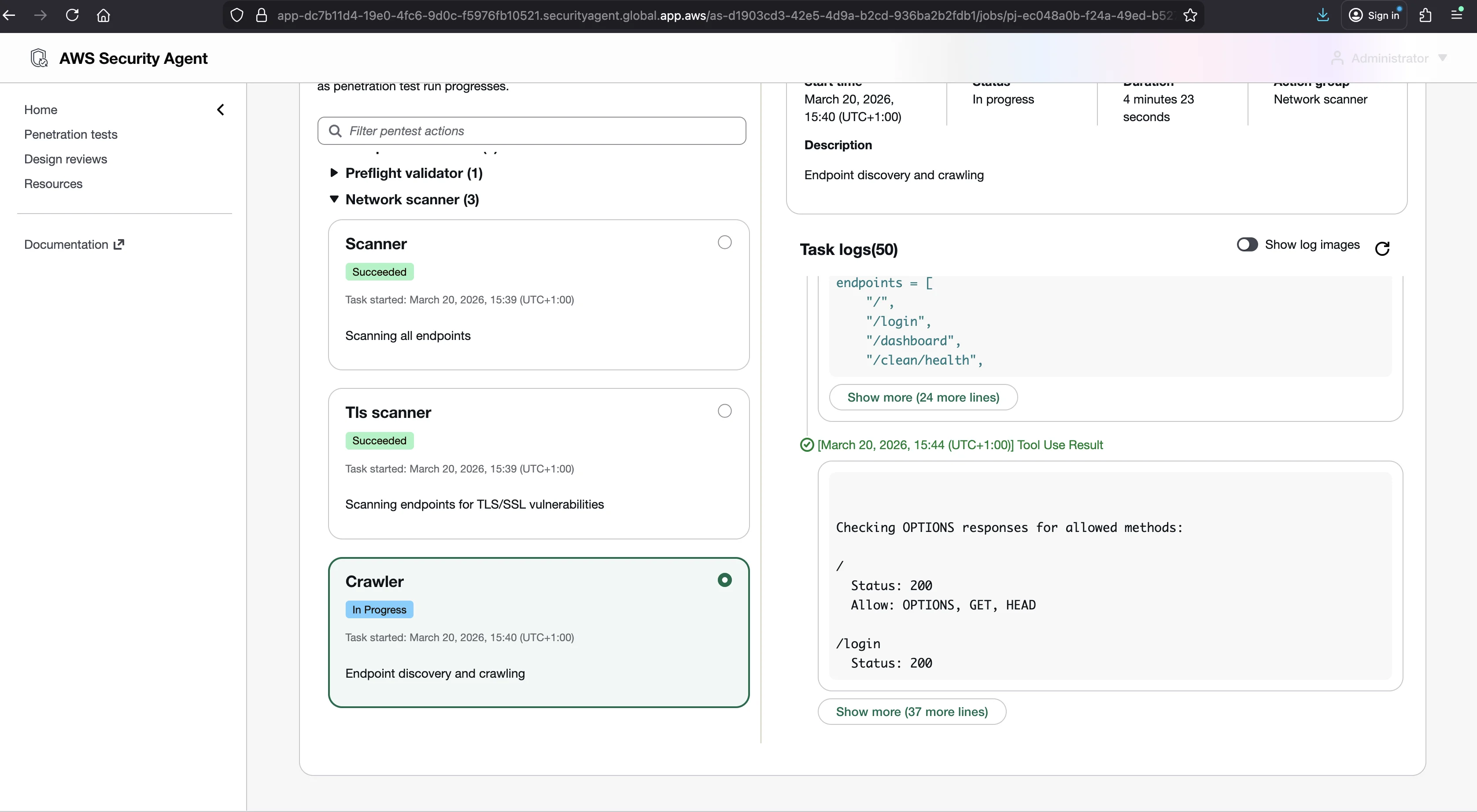Viewport: 1477px width, 812px height.
Task: Open the Administrator user dropdown
Action: [1390, 58]
